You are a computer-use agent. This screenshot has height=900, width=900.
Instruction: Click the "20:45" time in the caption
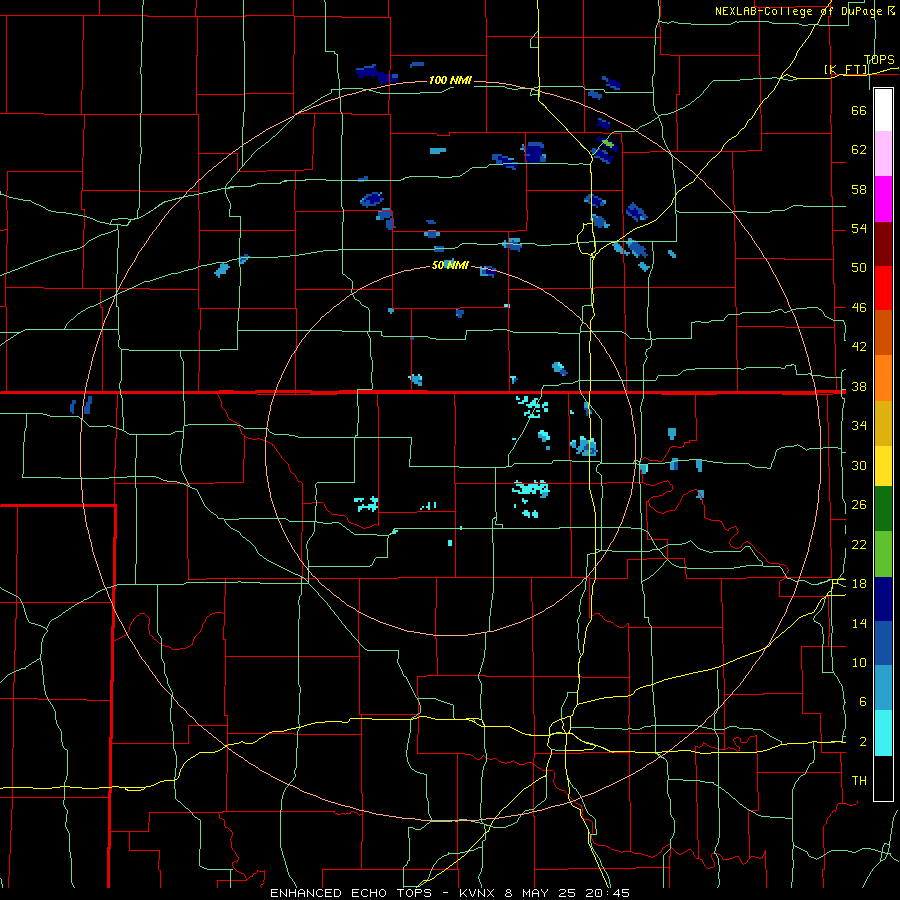(607, 893)
